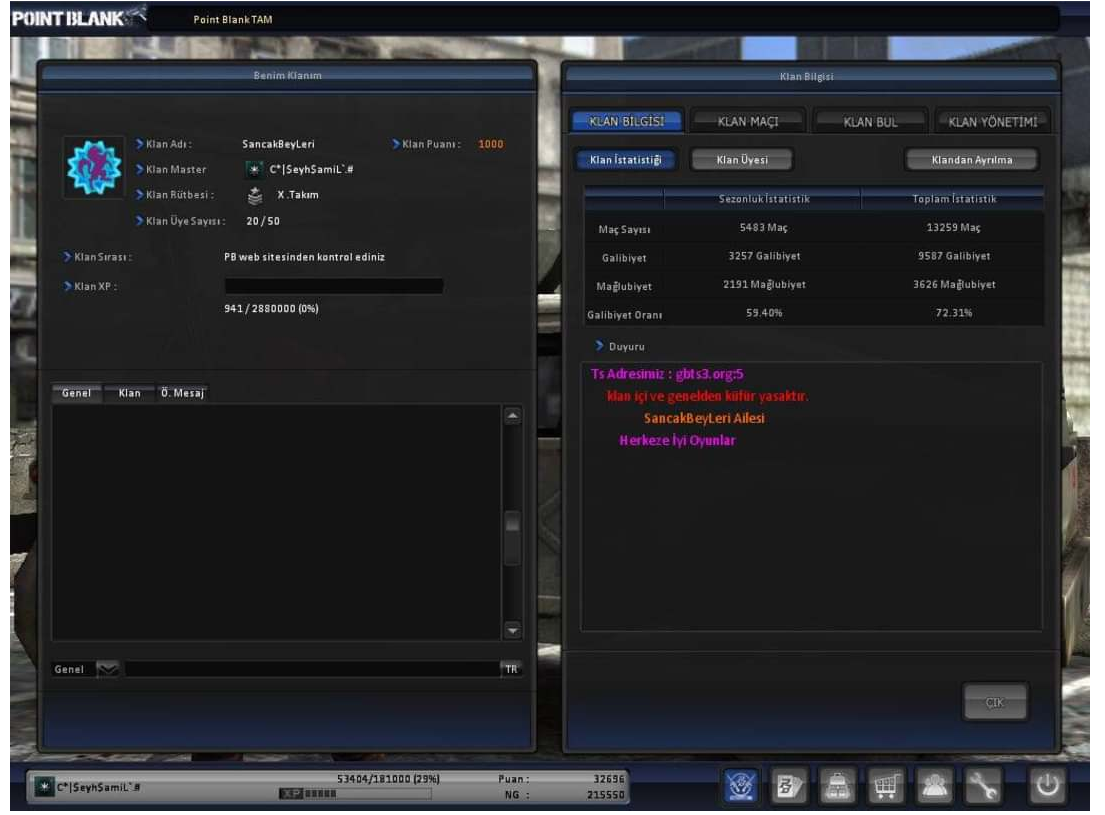The height and width of the screenshot is (815, 1105).
Task: Click player rank badge in bottom status bar
Action: click(x=44, y=786)
